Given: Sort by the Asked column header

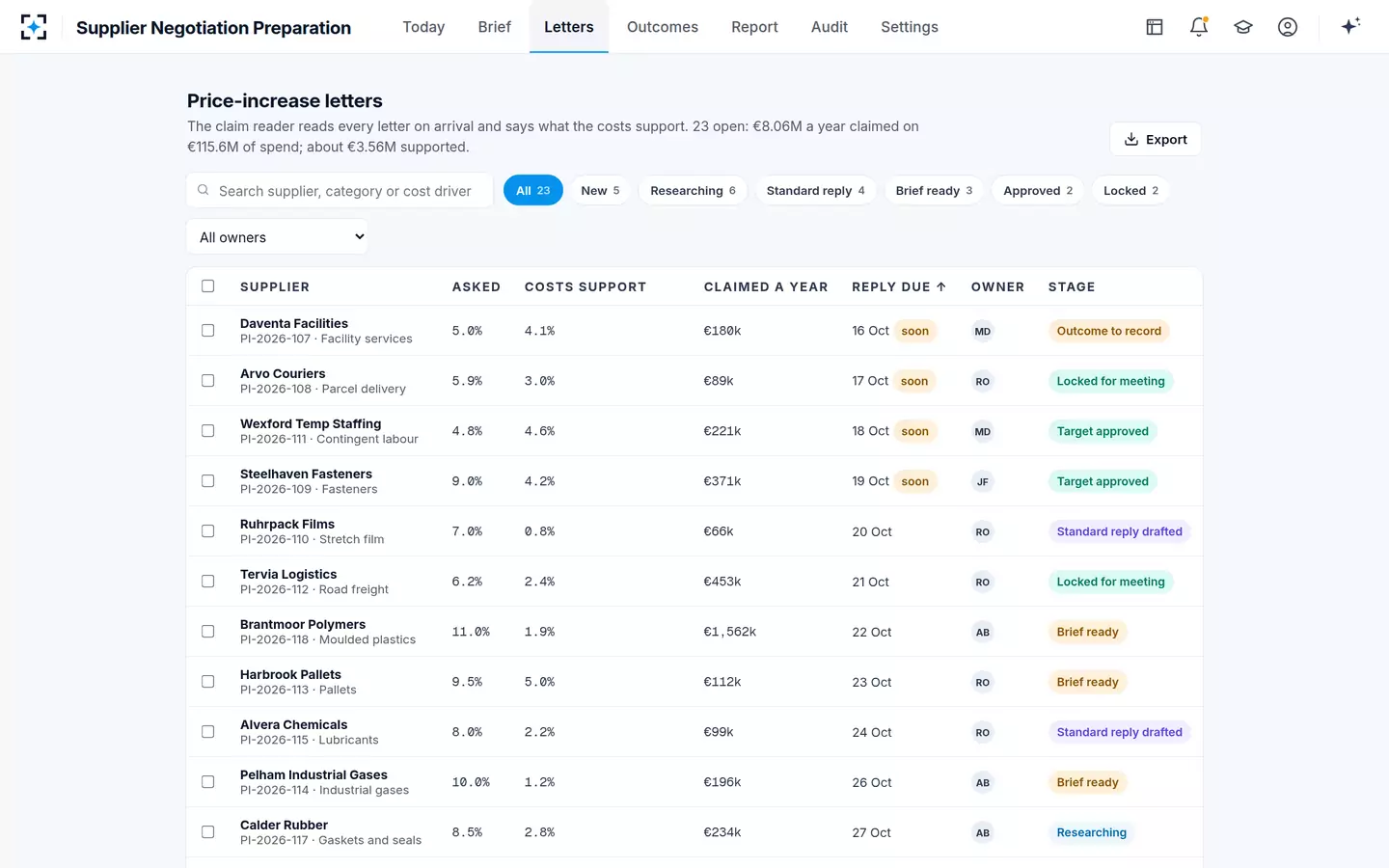Looking at the screenshot, I should pyautogui.click(x=477, y=286).
